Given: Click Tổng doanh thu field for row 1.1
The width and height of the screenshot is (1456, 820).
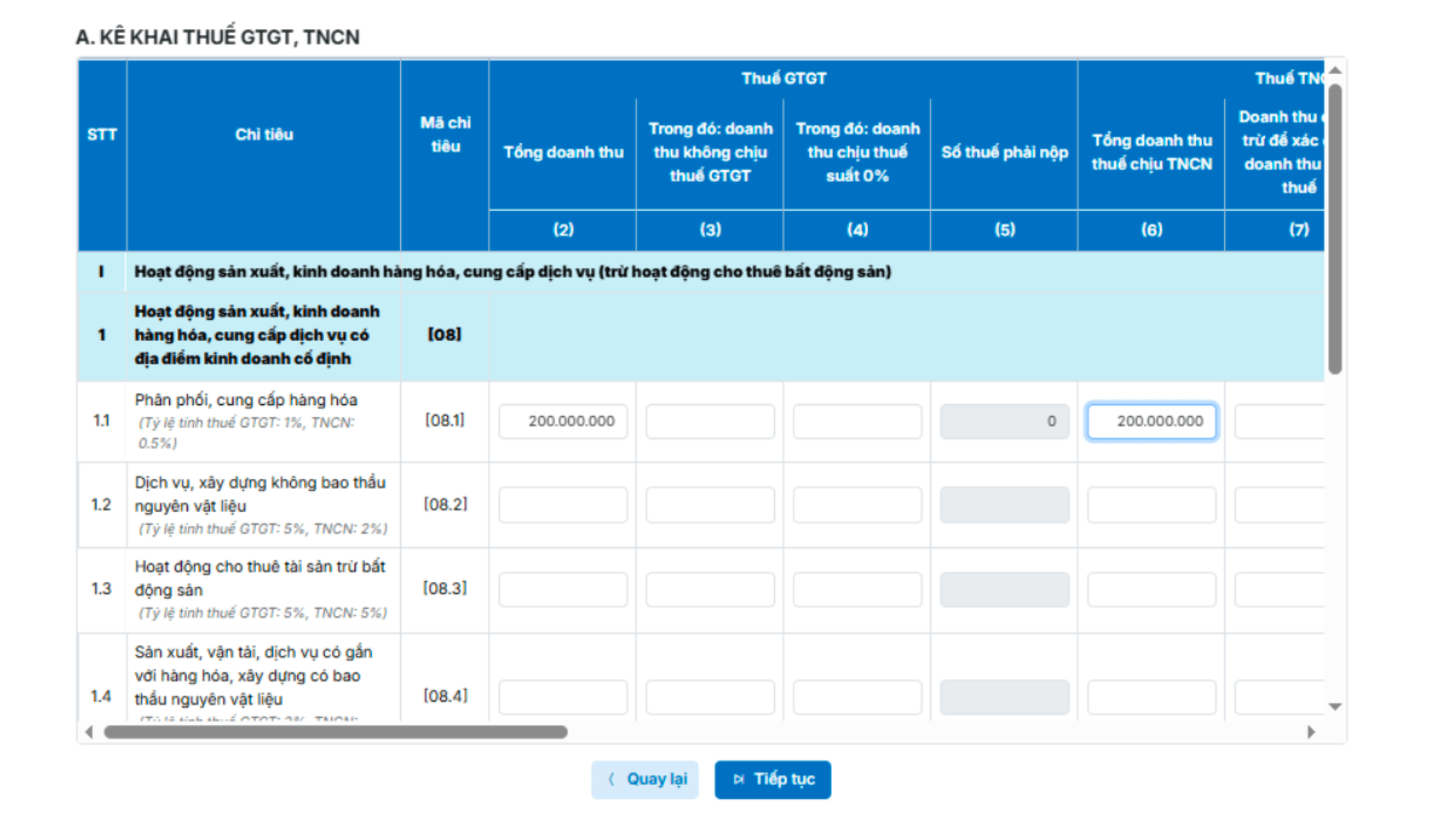Looking at the screenshot, I should tap(563, 421).
